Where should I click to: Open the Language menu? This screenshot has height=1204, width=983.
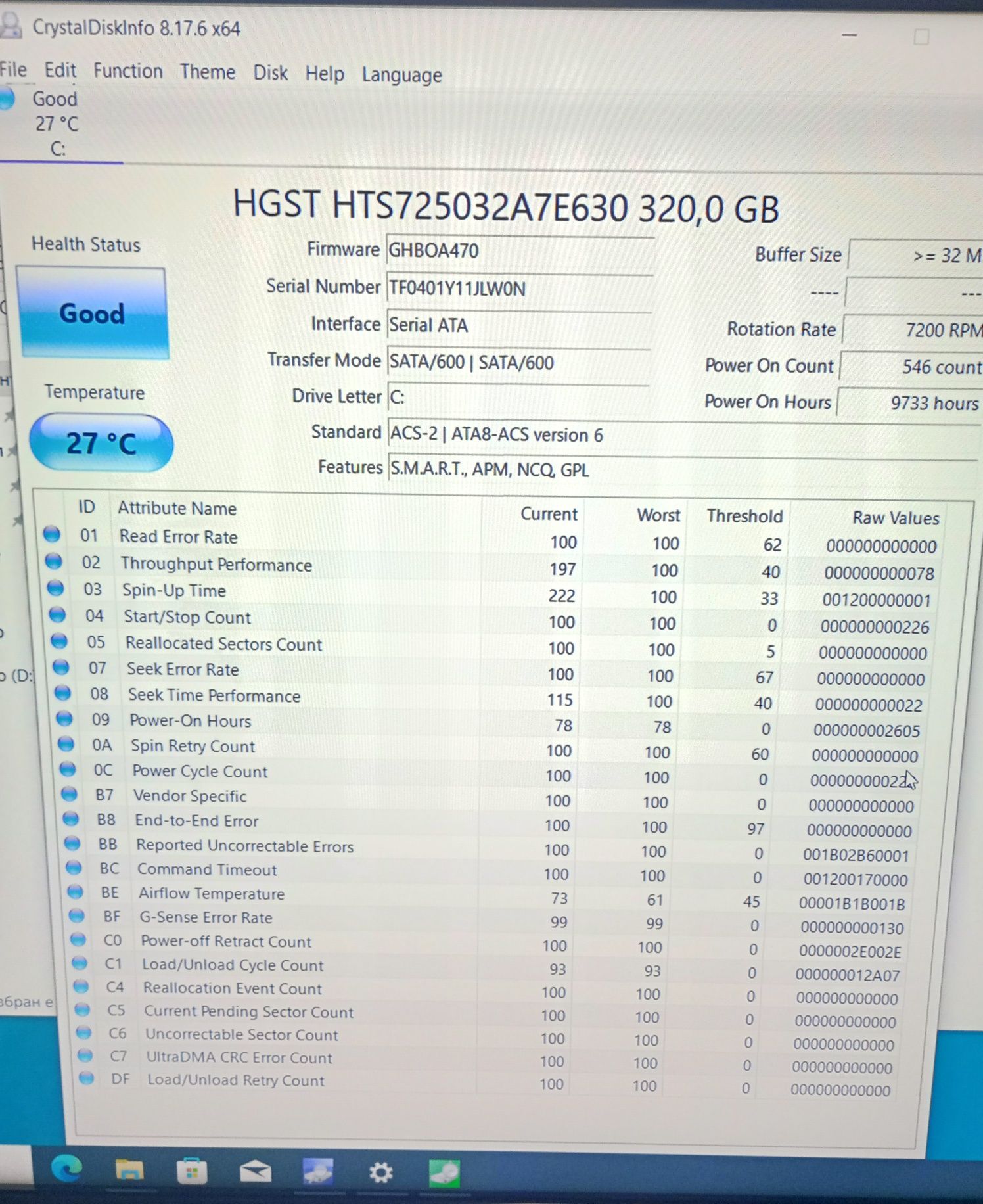click(401, 75)
